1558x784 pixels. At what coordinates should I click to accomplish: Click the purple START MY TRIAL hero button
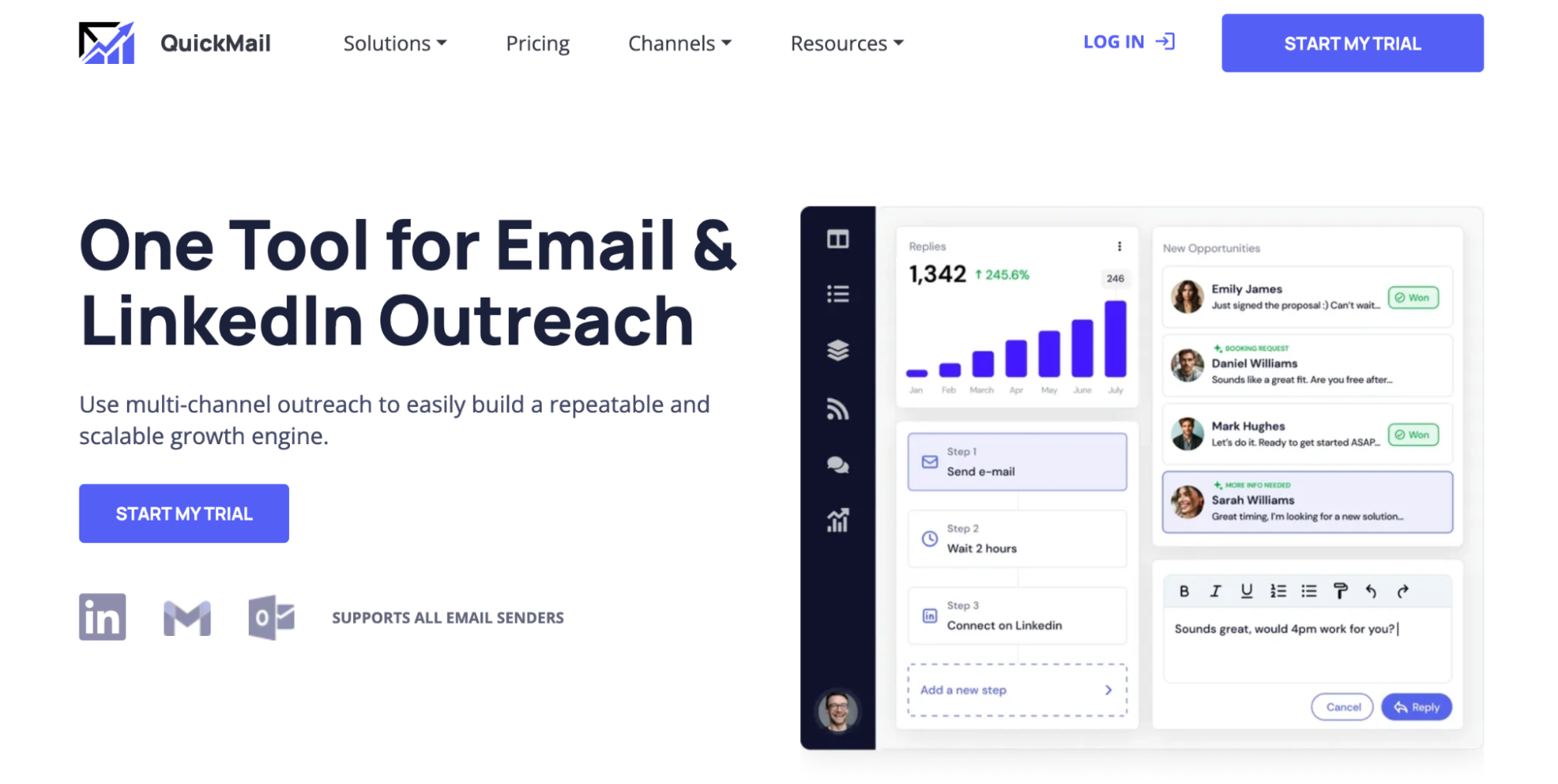point(184,513)
